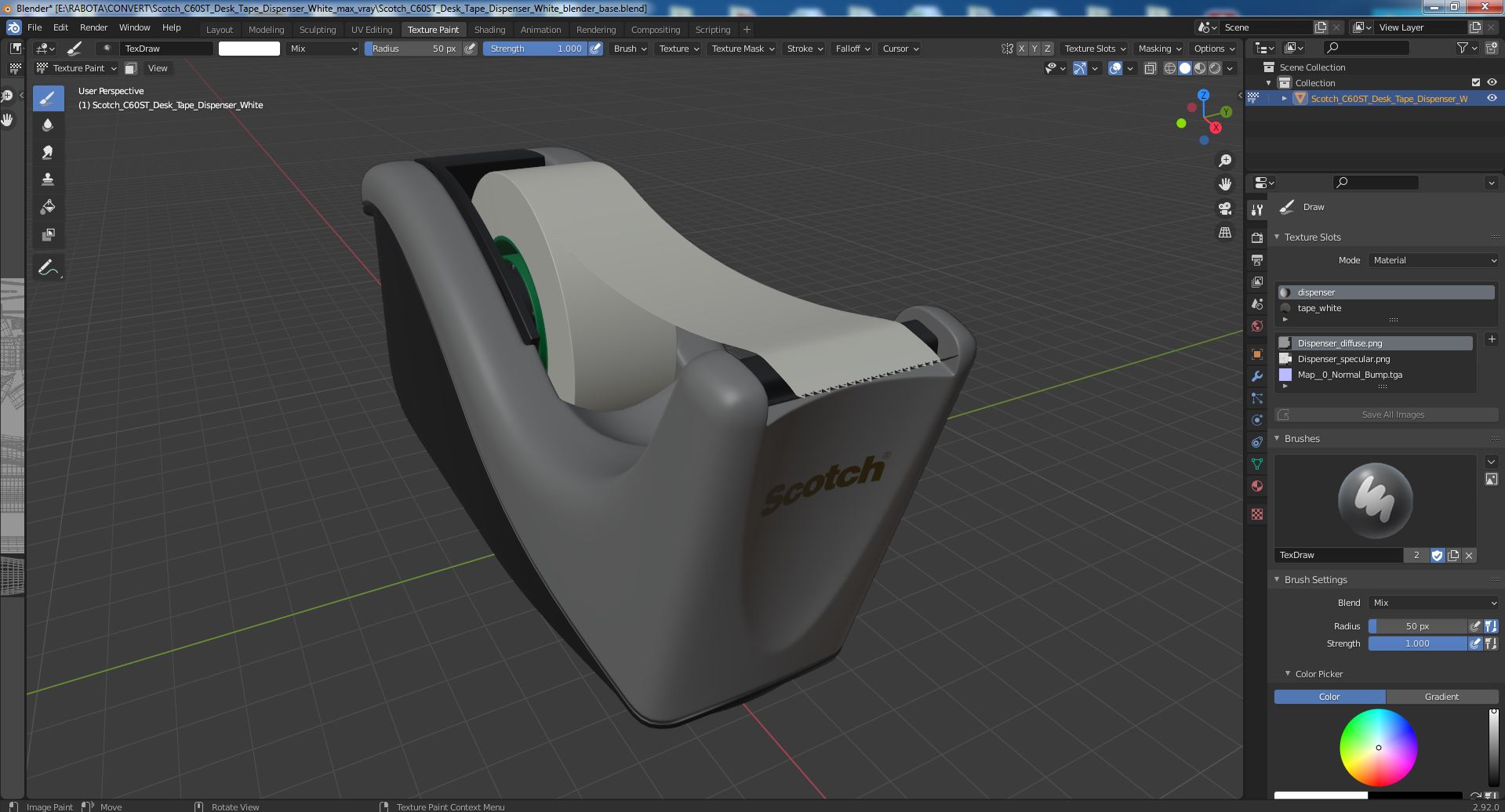The image size is (1505, 812).
Task: Switch color picker to Gradient
Action: [1441, 697]
